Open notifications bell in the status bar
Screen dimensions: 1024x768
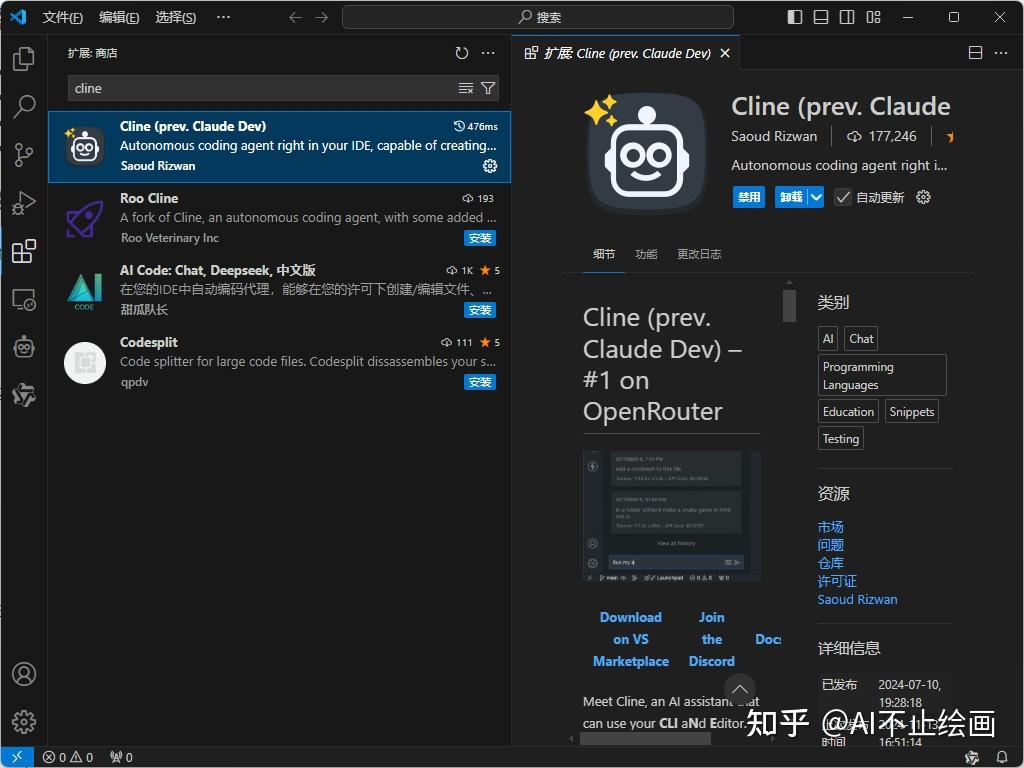click(x=1004, y=757)
